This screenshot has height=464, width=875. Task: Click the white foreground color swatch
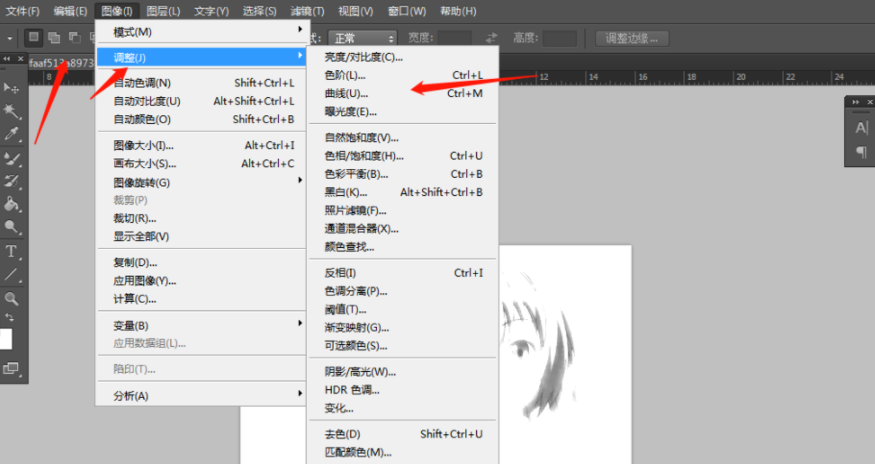point(6,339)
